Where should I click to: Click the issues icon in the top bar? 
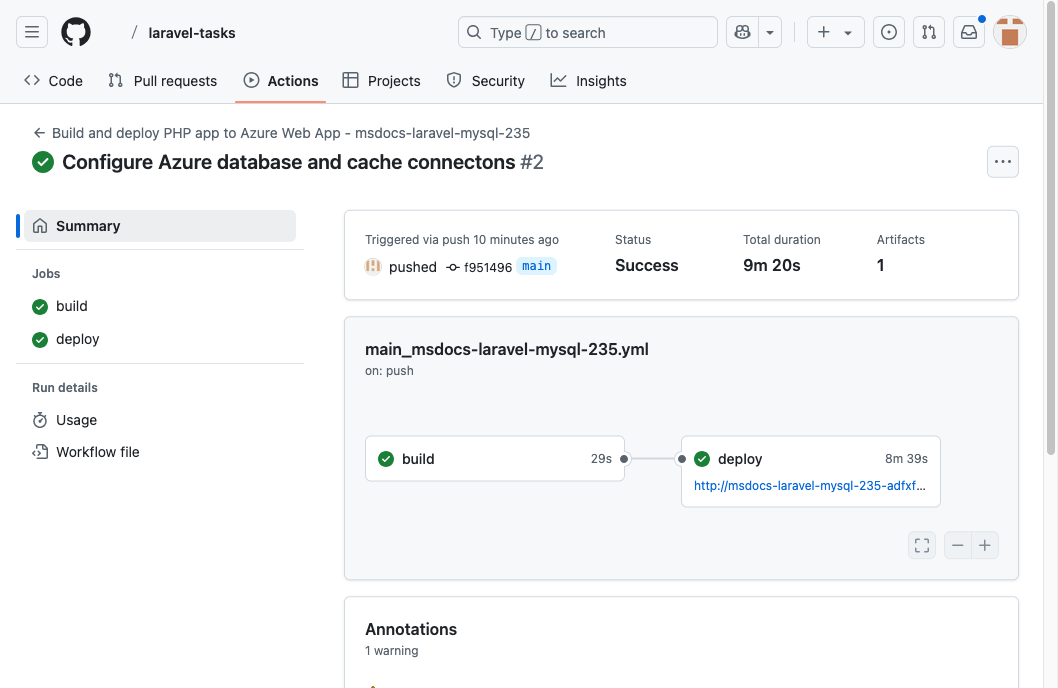point(888,31)
